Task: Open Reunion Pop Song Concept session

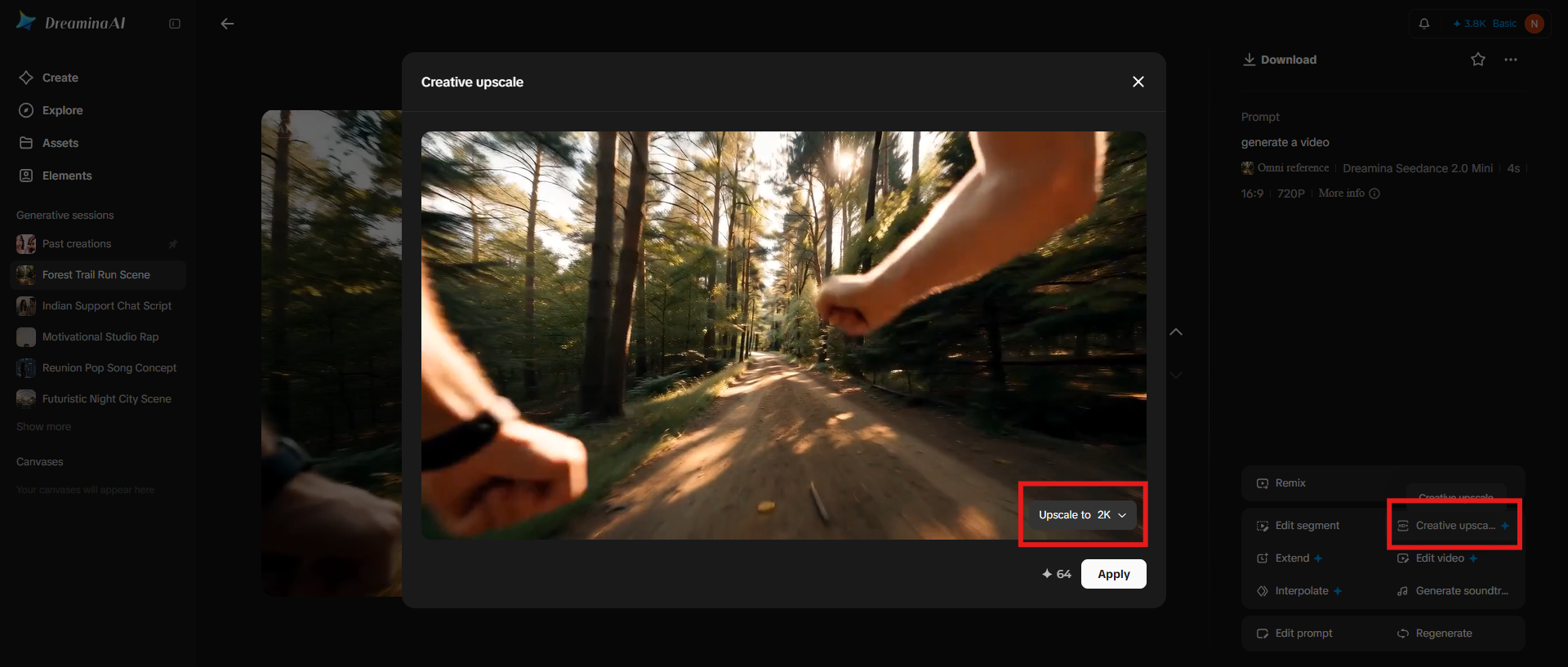Action: click(98, 368)
